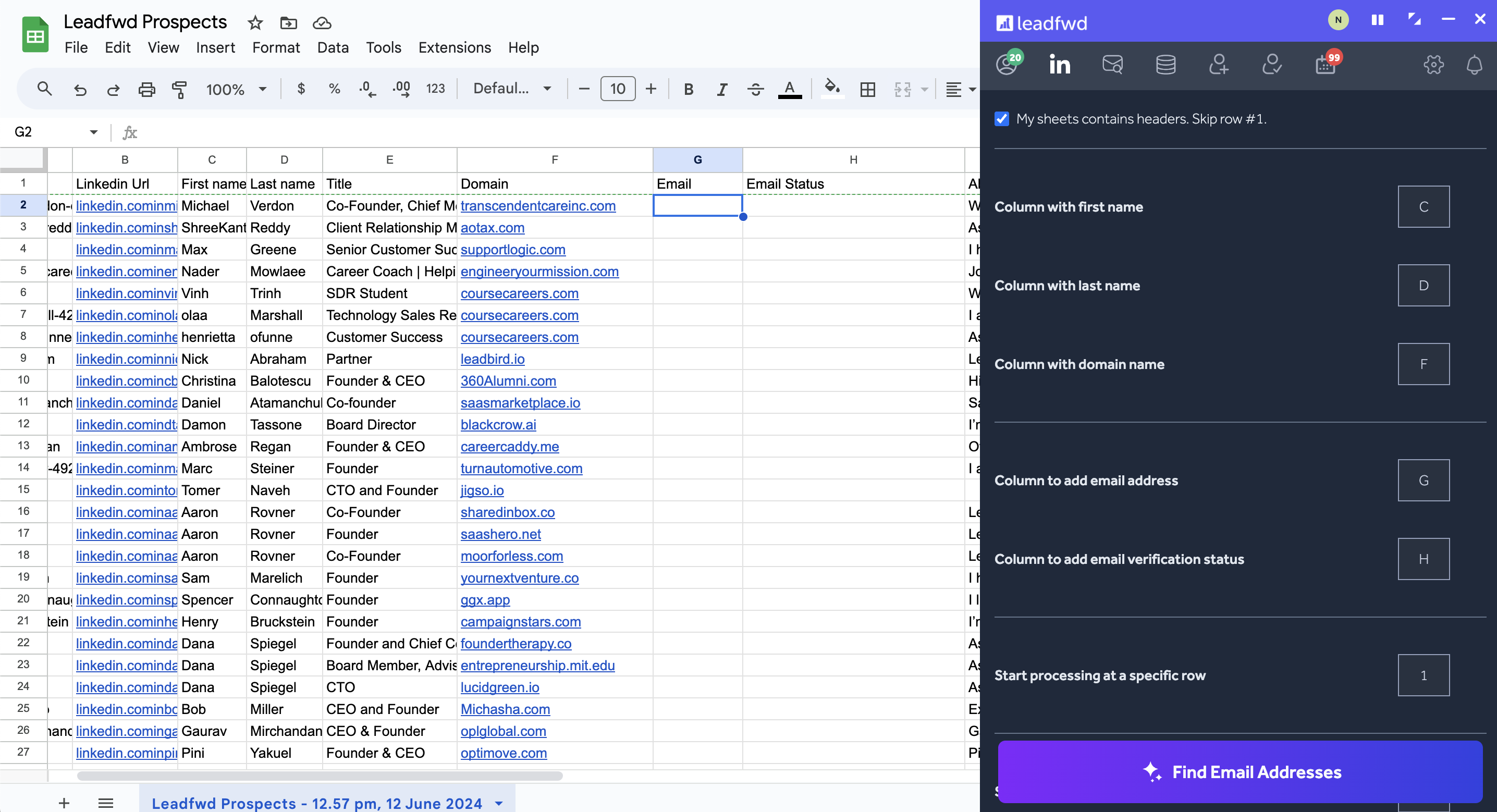Edit the 'Start processing at a specific row' field

1423,675
